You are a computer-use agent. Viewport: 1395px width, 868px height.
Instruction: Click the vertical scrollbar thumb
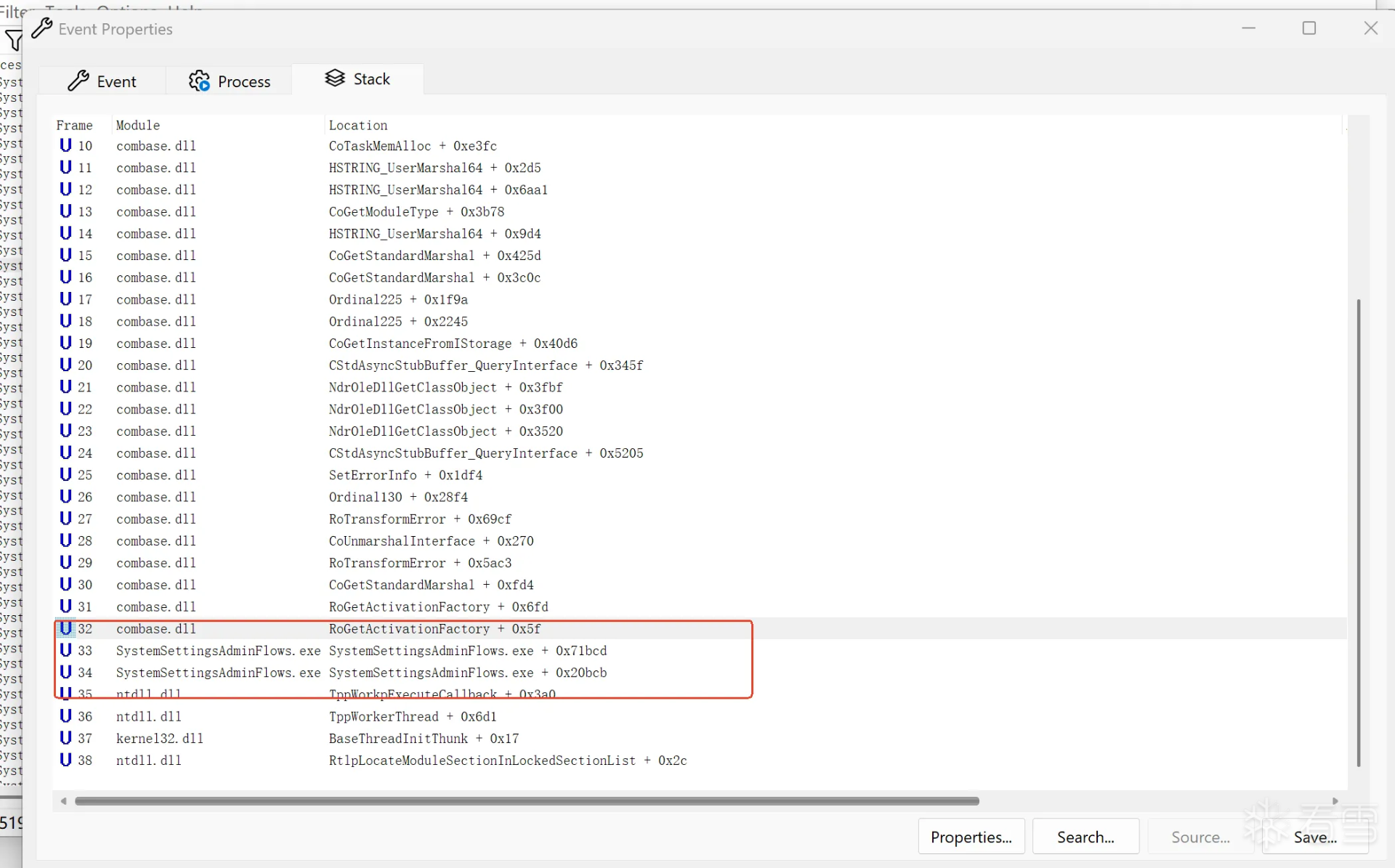pos(1357,532)
